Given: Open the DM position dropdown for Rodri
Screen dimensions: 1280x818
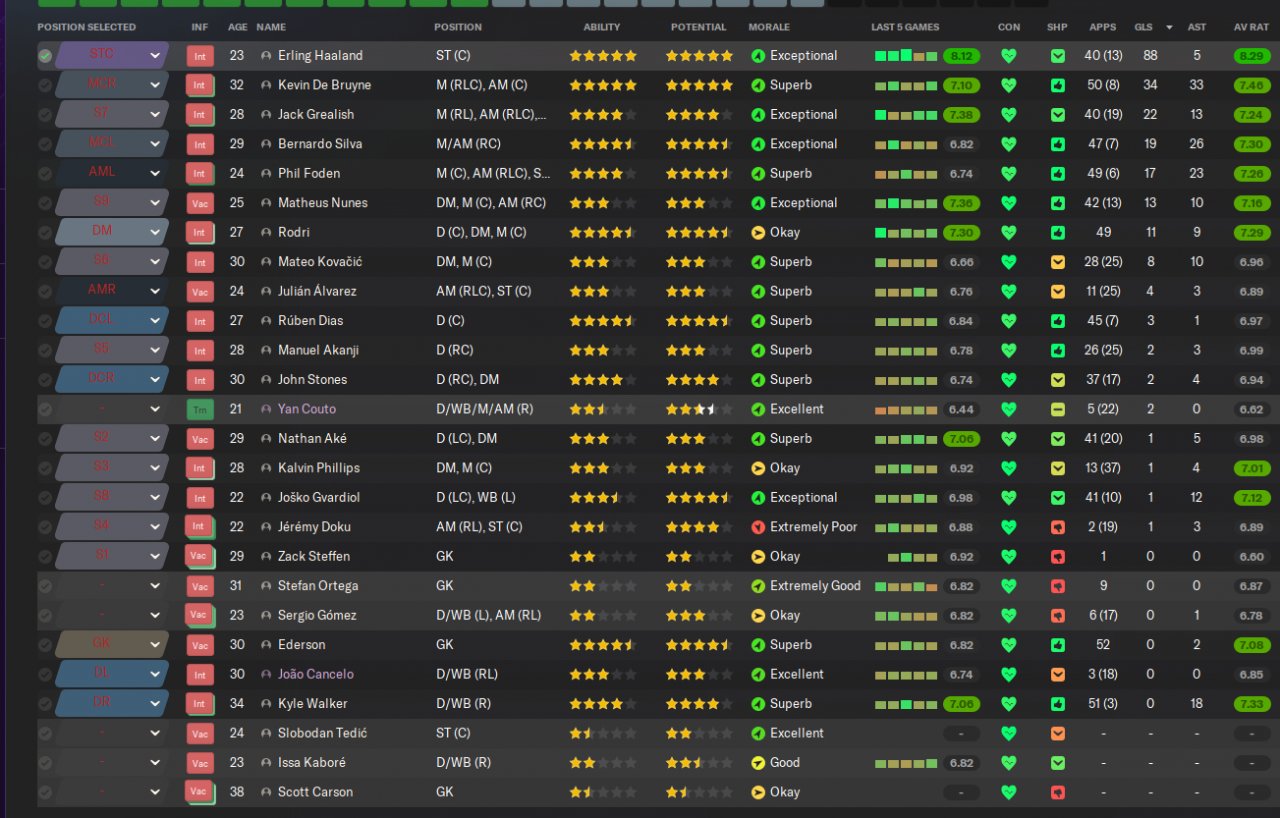Looking at the screenshot, I should (x=111, y=232).
